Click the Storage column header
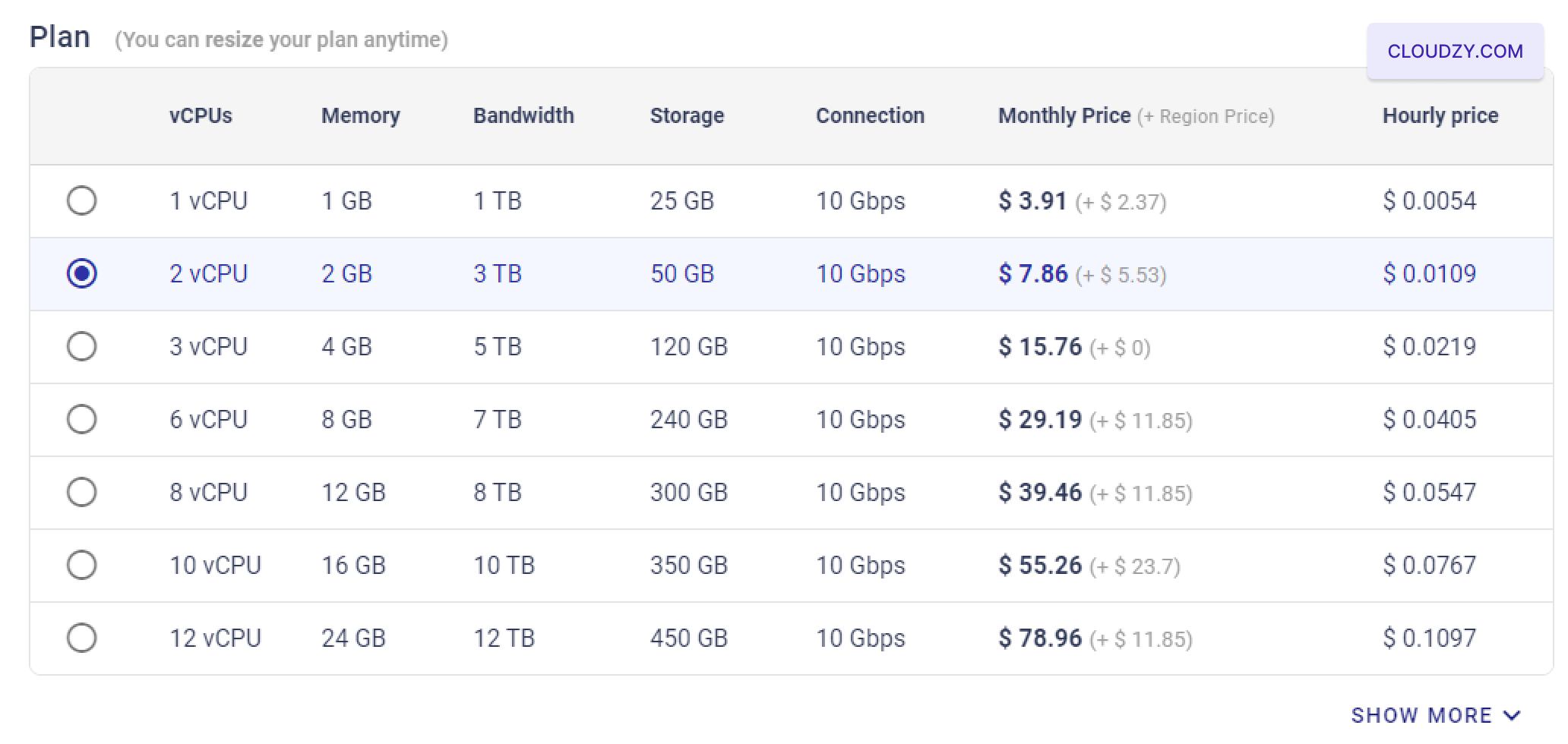 click(x=687, y=115)
